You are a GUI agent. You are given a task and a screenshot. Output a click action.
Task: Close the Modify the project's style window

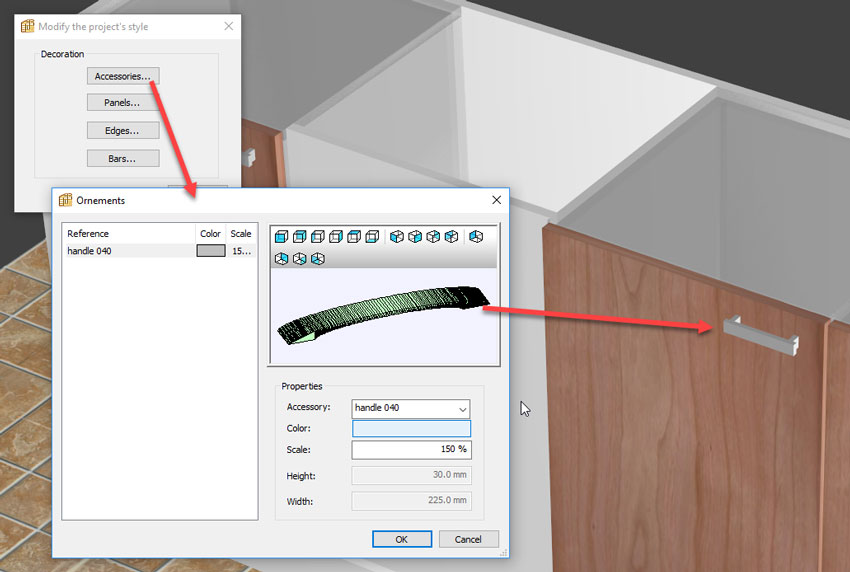pyautogui.click(x=229, y=26)
